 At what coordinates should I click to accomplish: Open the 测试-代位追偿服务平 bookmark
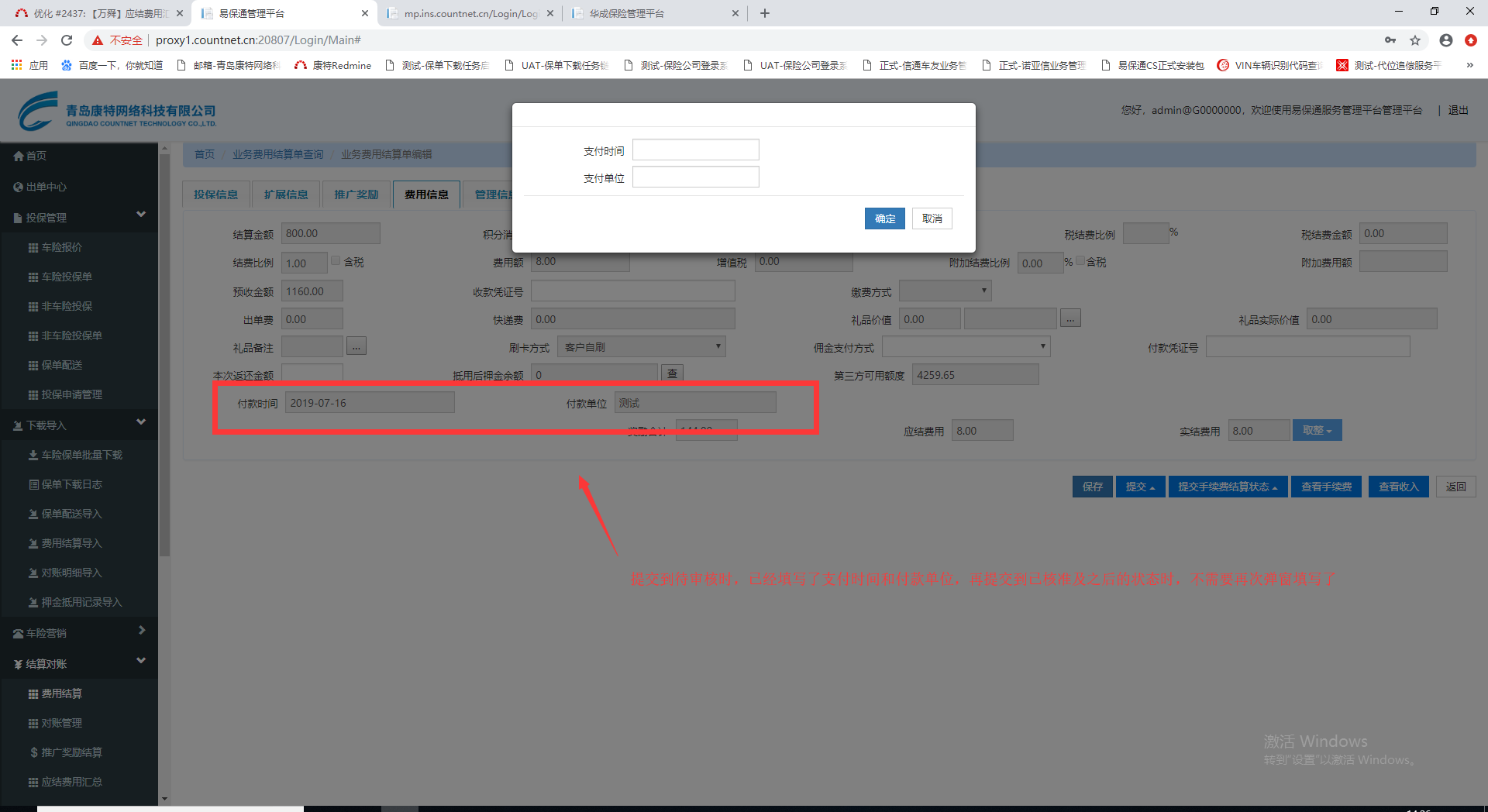point(1388,65)
